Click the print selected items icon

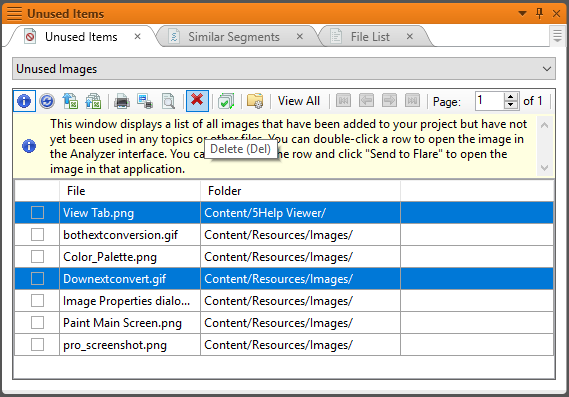tap(145, 101)
